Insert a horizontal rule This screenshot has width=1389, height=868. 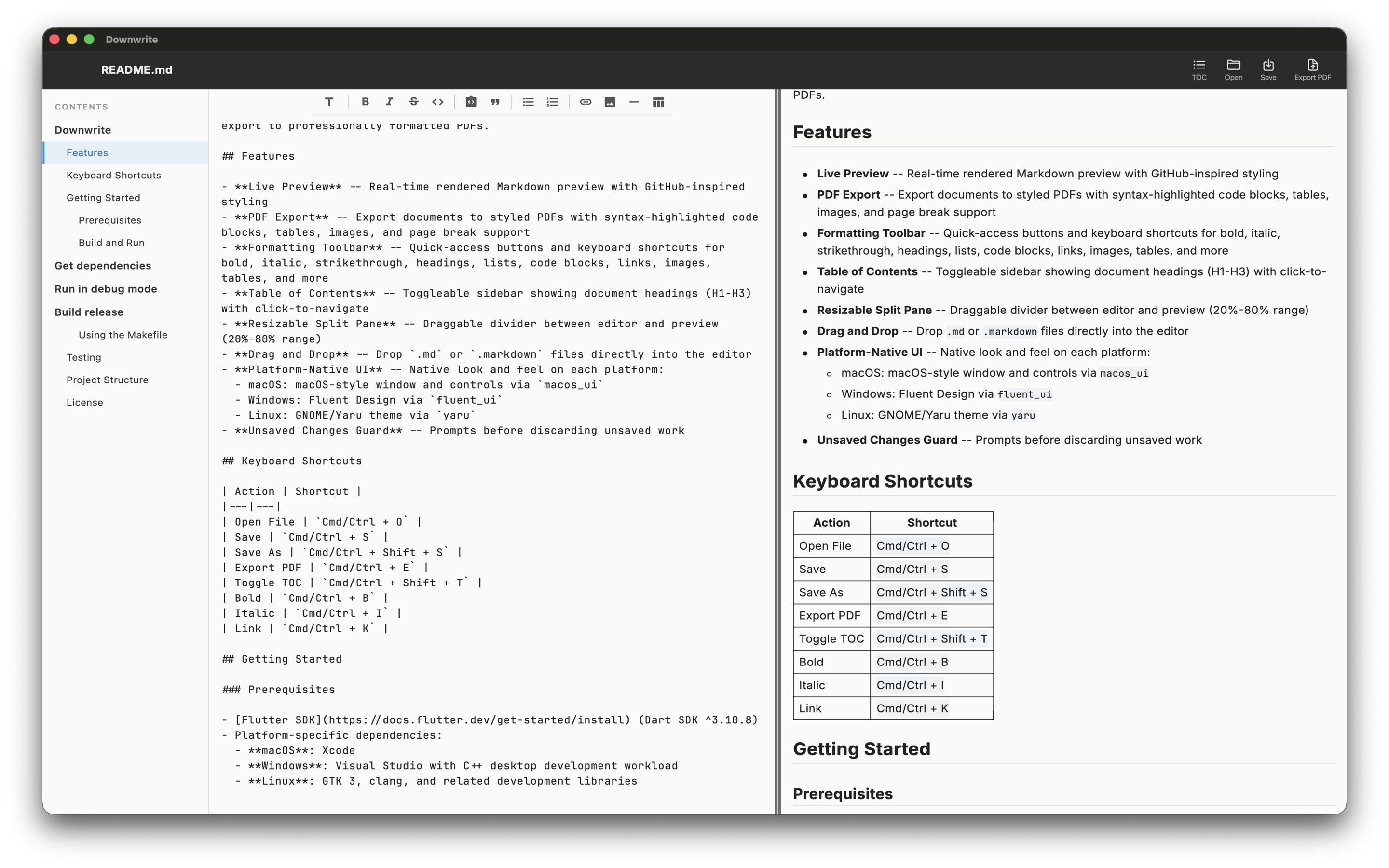click(x=634, y=102)
